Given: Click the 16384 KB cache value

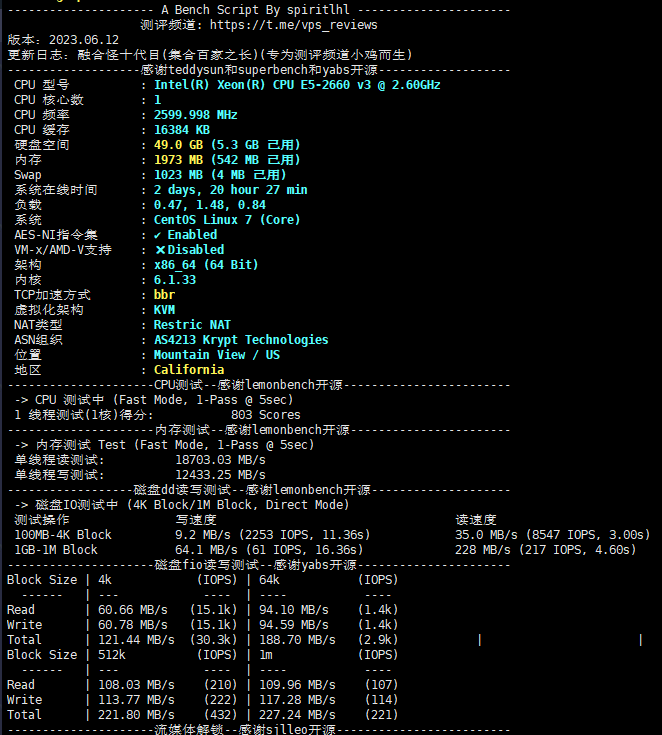Looking at the screenshot, I should [x=181, y=130].
